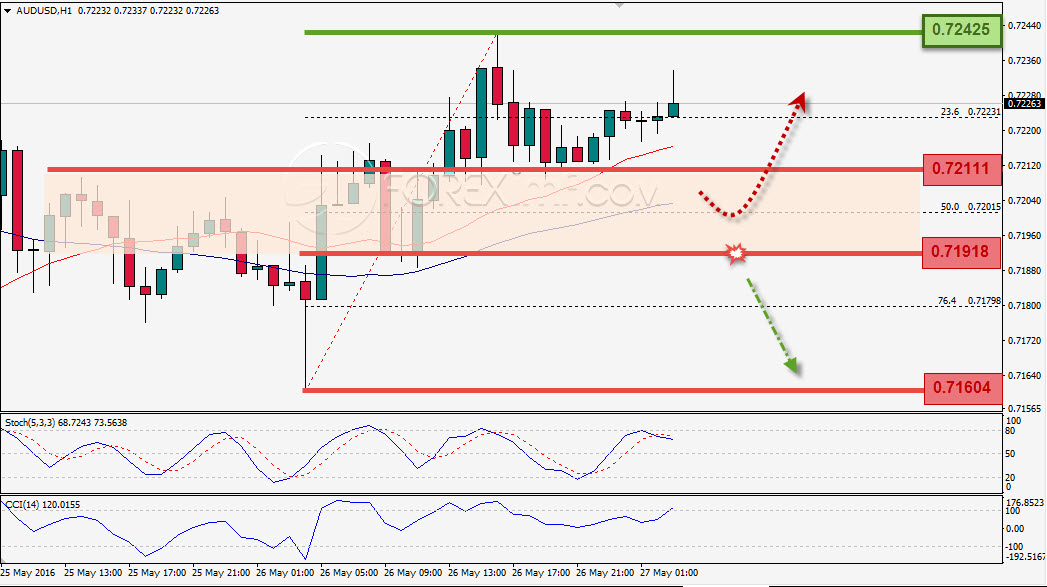The width and height of the screenshot is (1047, 587).
Task: Click 0.71960 on the price axis
Action: point(1024,236)
